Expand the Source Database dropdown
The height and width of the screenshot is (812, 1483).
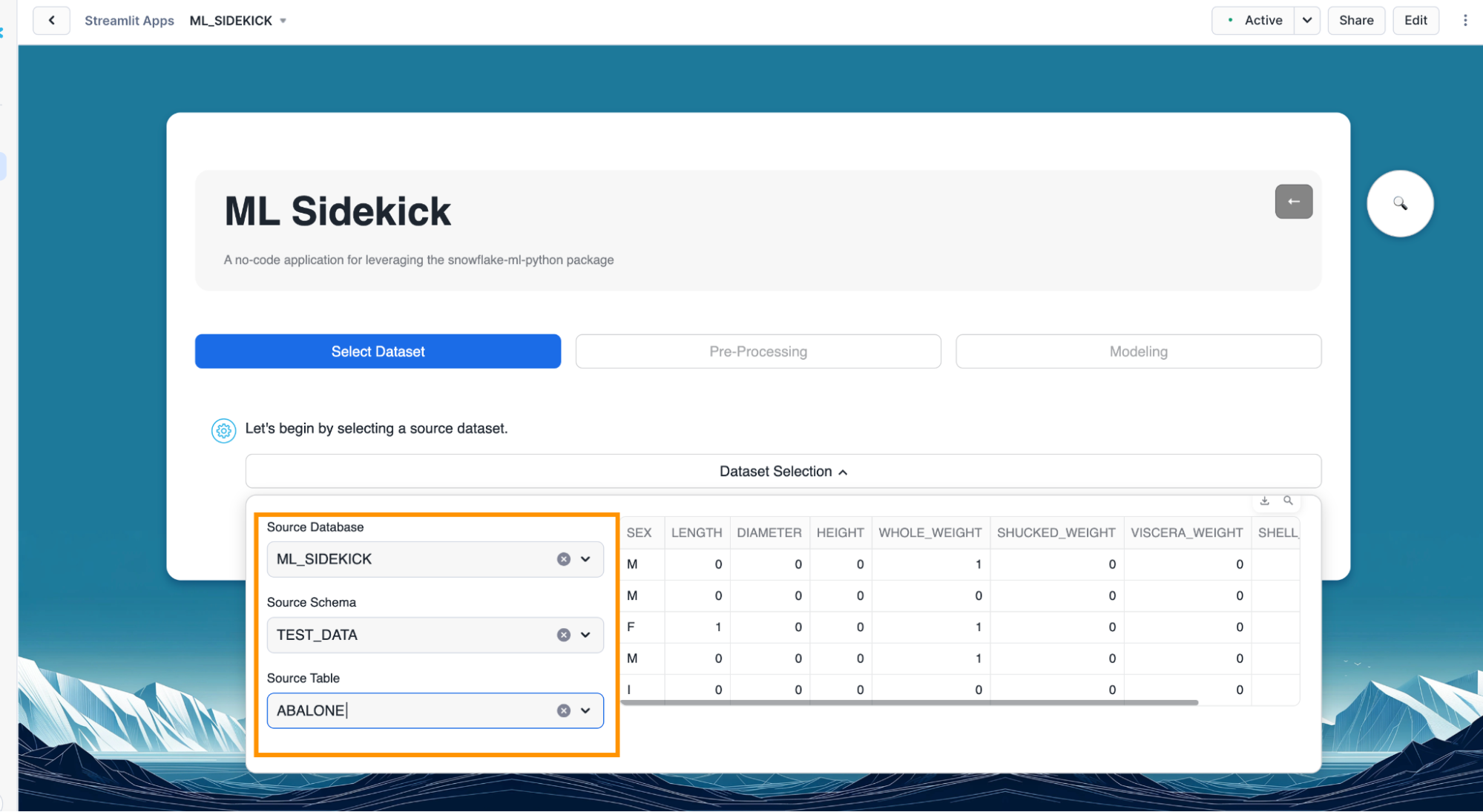pos(585,559)
